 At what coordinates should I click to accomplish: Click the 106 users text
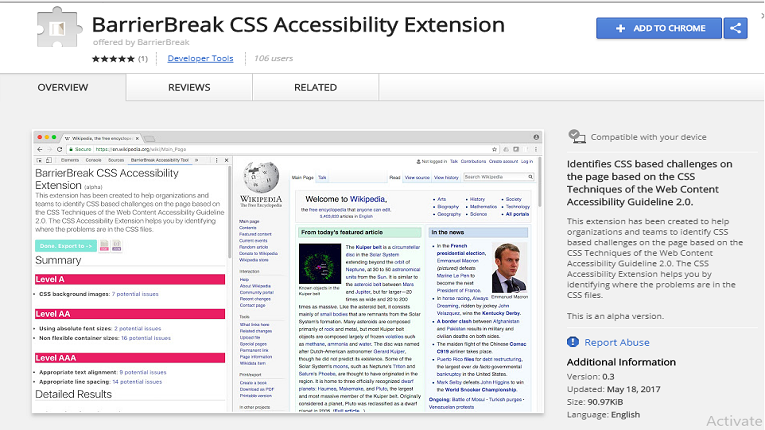[274, 58]
